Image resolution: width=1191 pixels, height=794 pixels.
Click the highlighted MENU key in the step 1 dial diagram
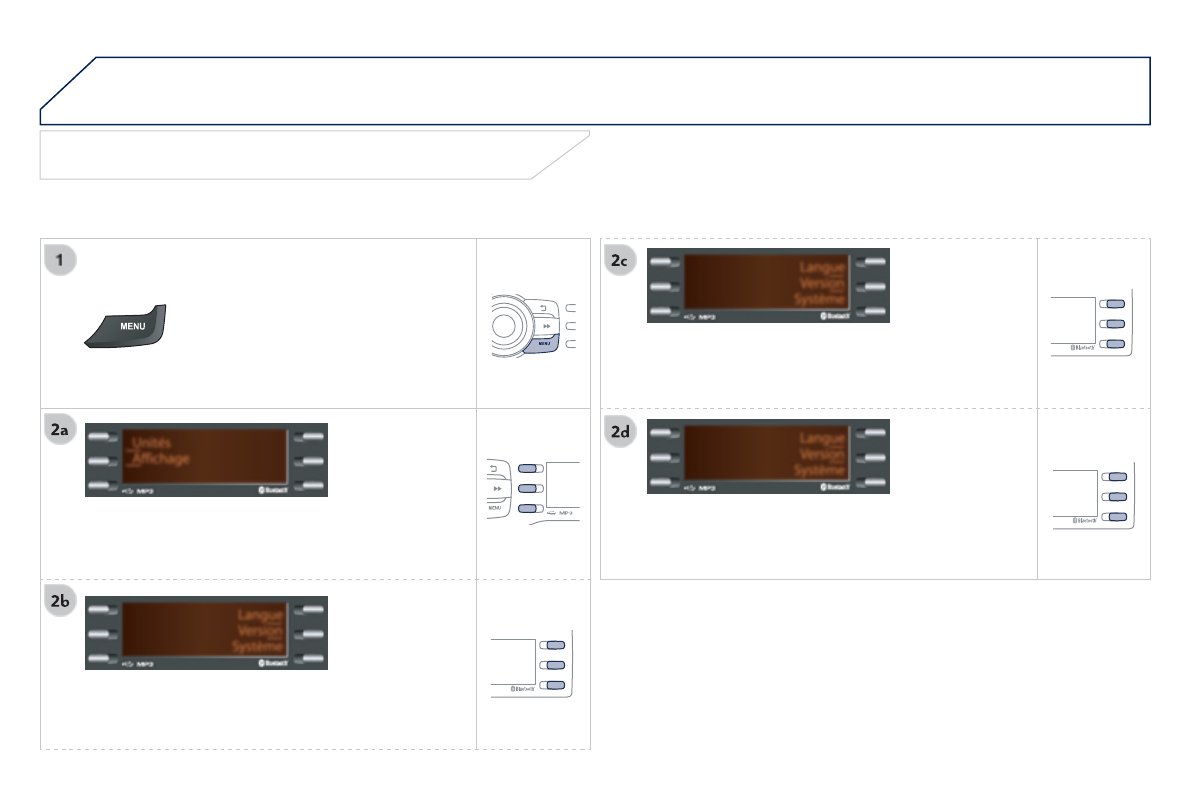click(544, 344)
